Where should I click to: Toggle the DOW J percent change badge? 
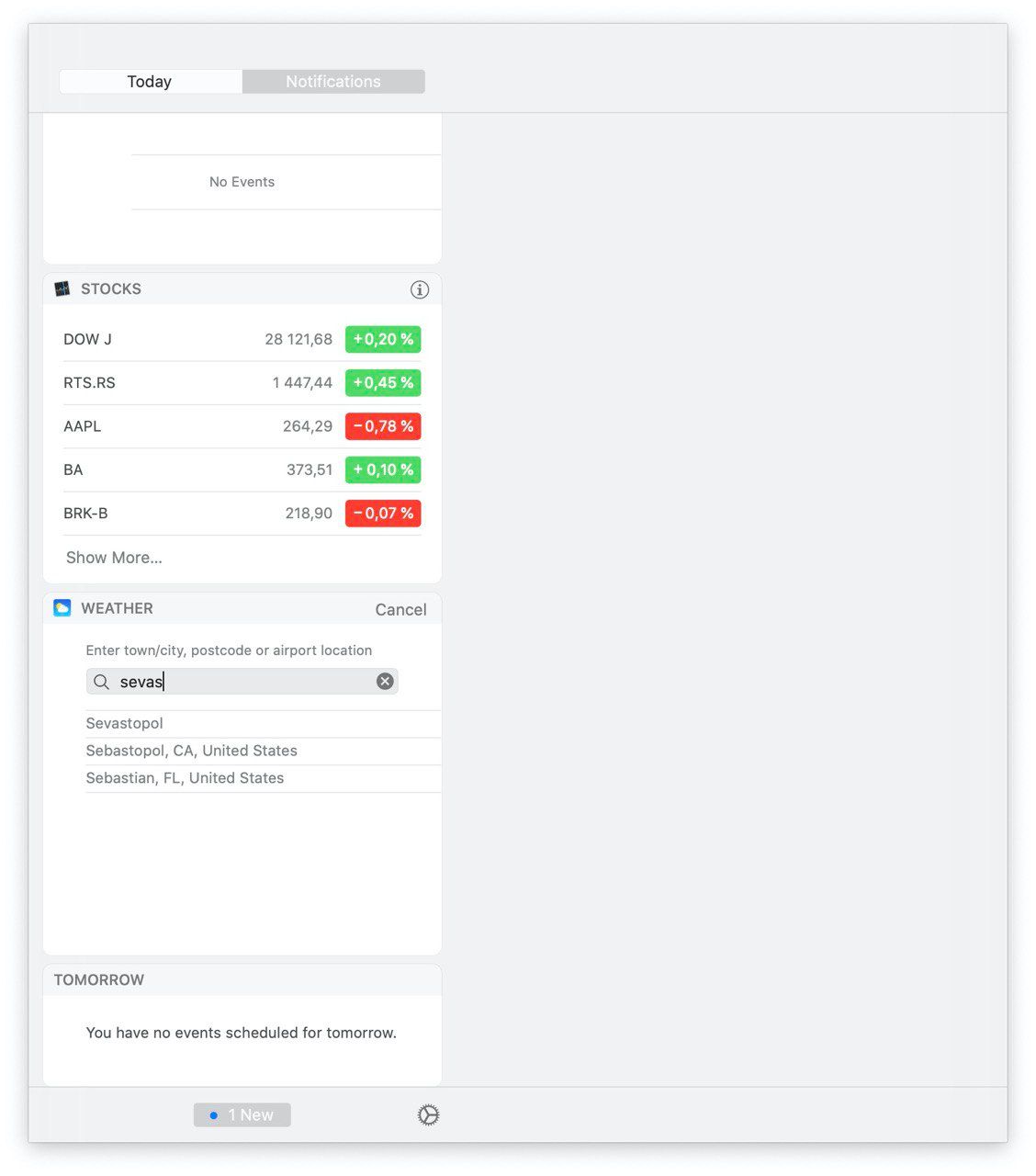383,339
